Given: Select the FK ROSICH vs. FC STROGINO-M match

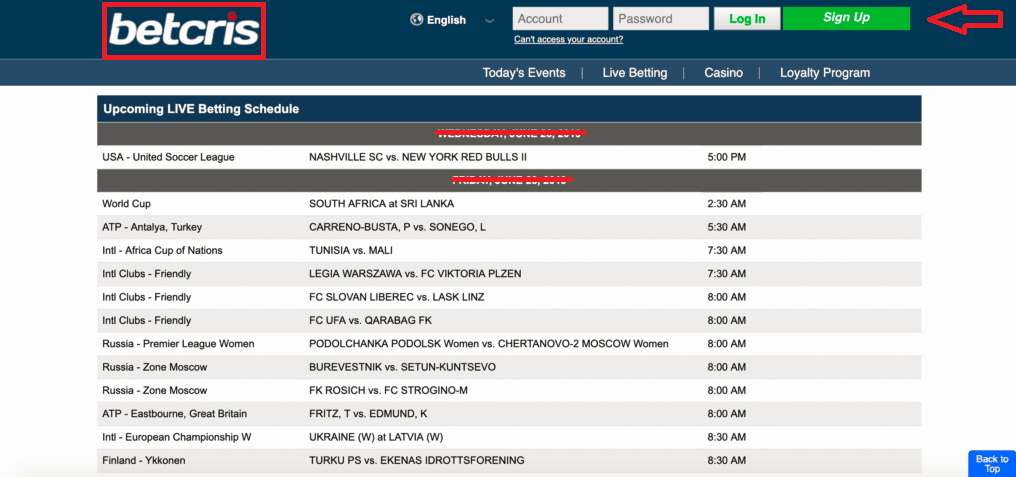Looking at the screenshot, I should pos(388,390).
